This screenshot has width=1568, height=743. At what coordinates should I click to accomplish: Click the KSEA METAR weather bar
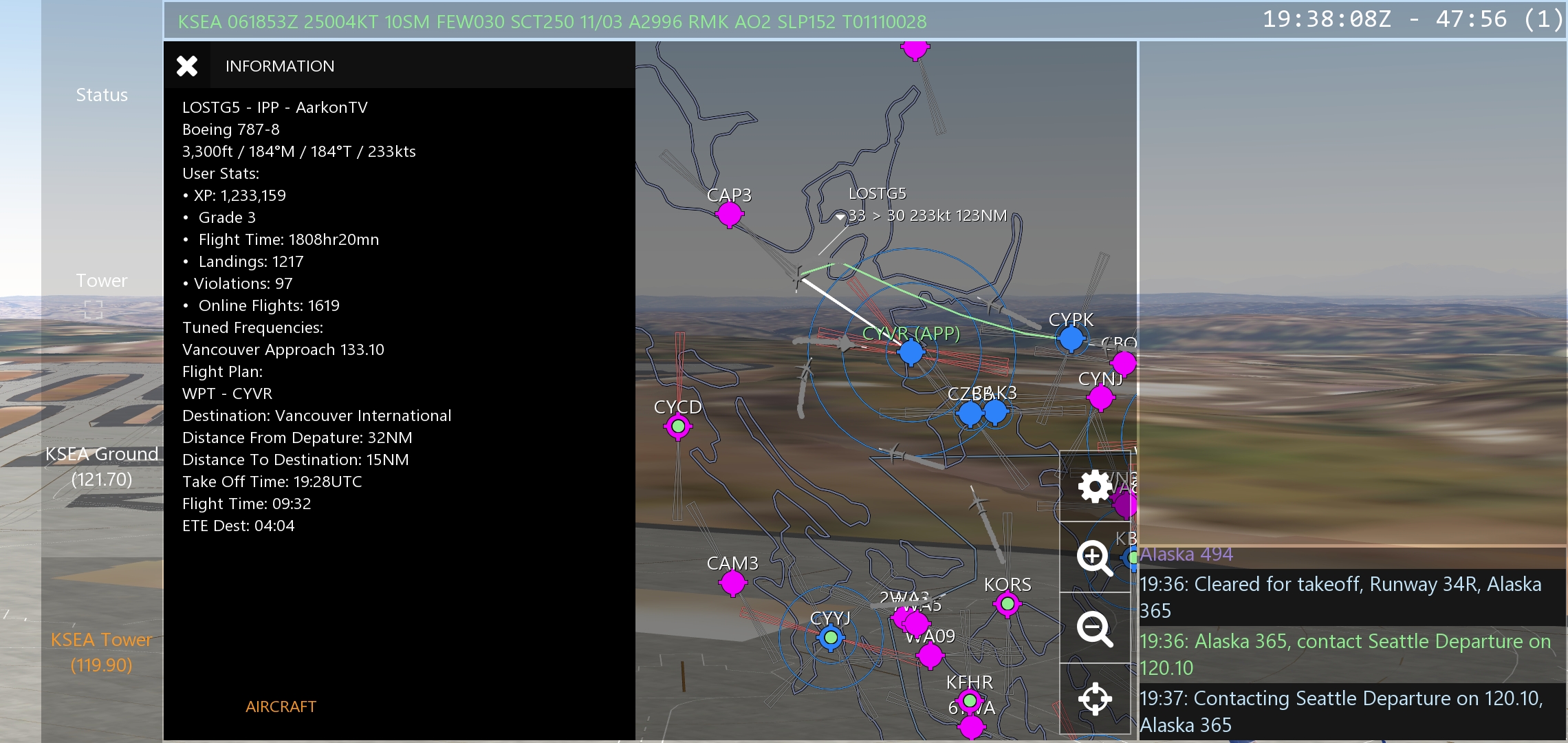point(552,22)
